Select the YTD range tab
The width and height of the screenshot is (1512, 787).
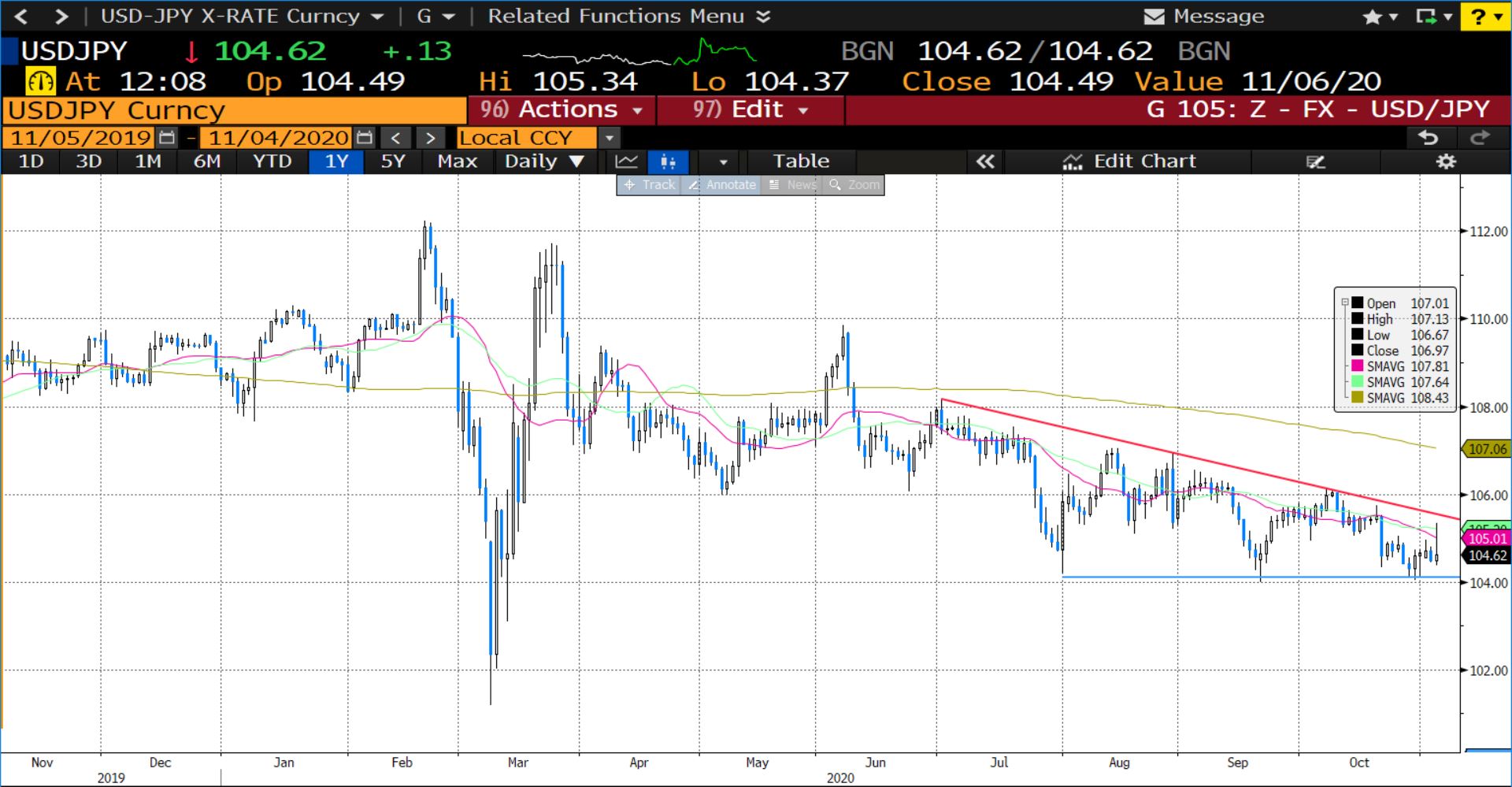(x=272, y=161)
